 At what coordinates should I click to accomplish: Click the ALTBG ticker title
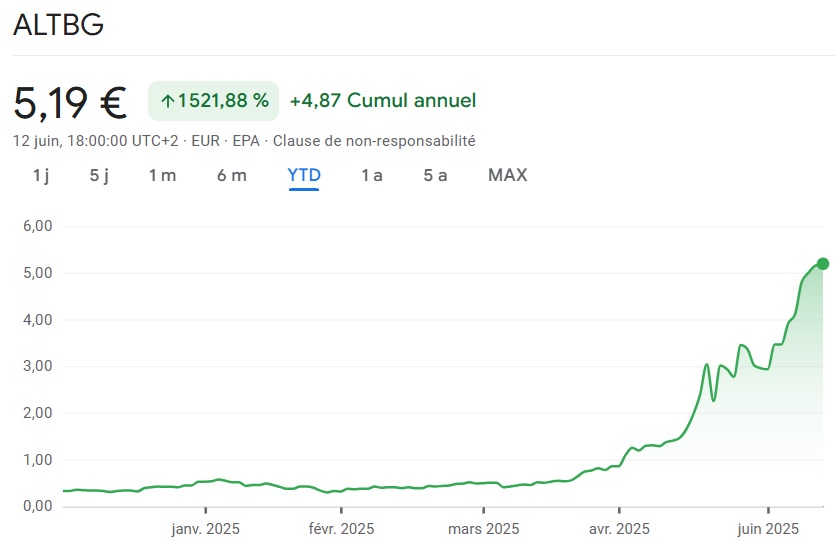pos(59,24)
